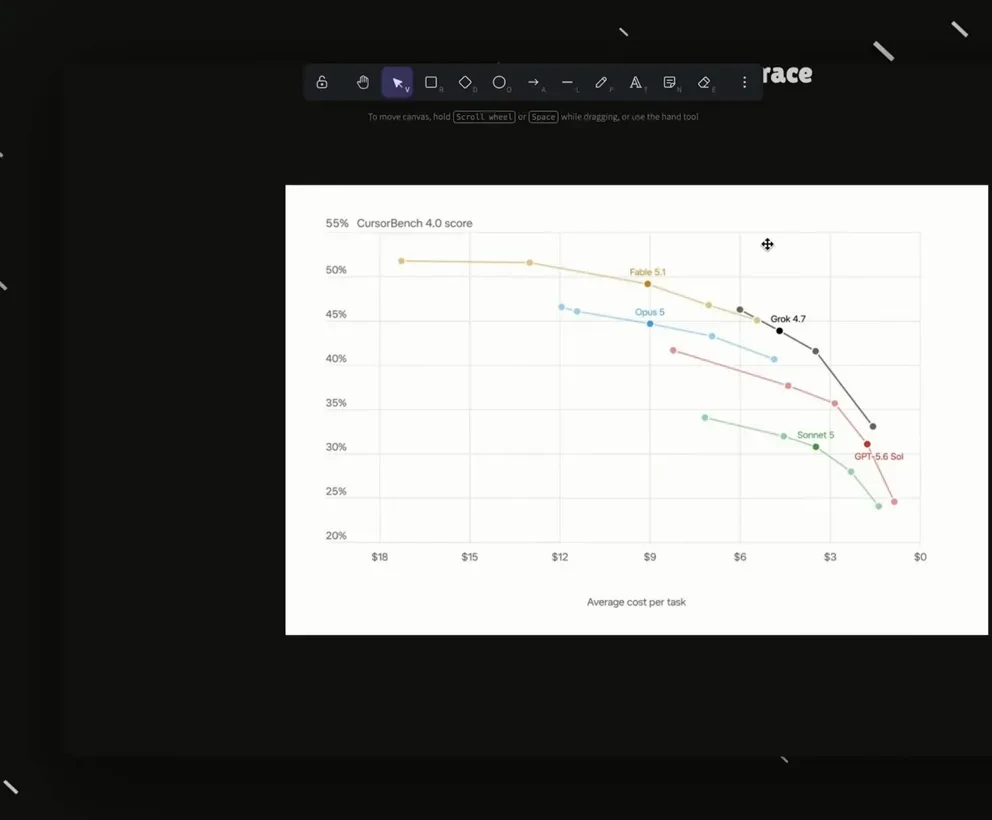Click the '20%' y-axis label
This screenshot has width=992, height=820.
tap(336, 535)
